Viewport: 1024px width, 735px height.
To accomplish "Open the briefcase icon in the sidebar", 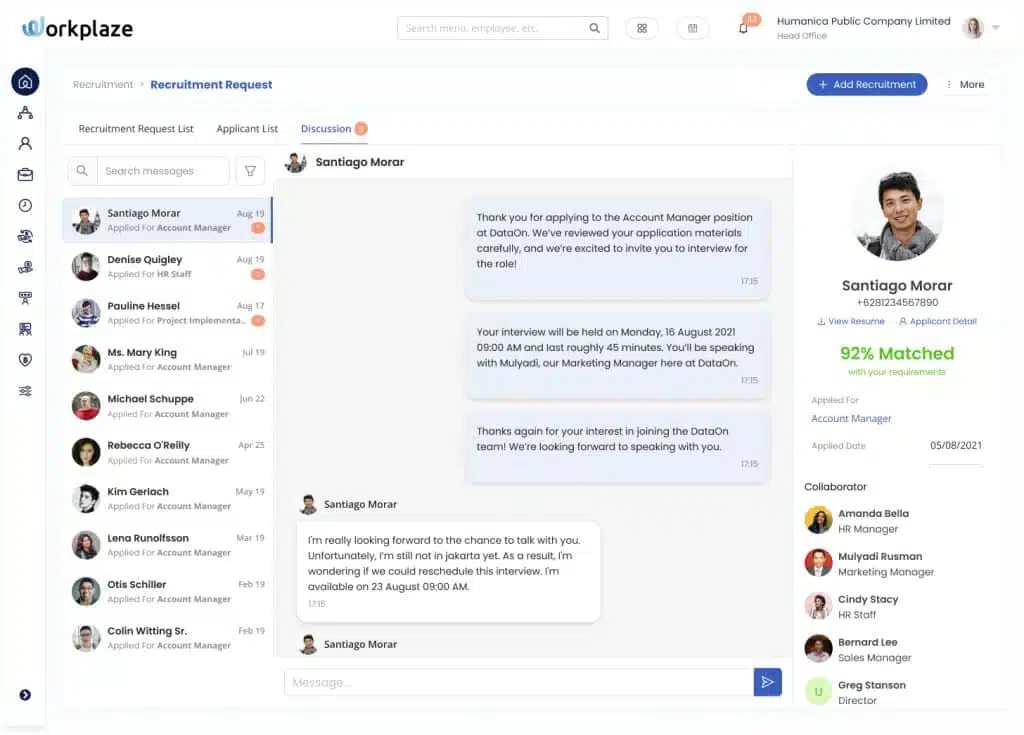I will tap(25, 174).
